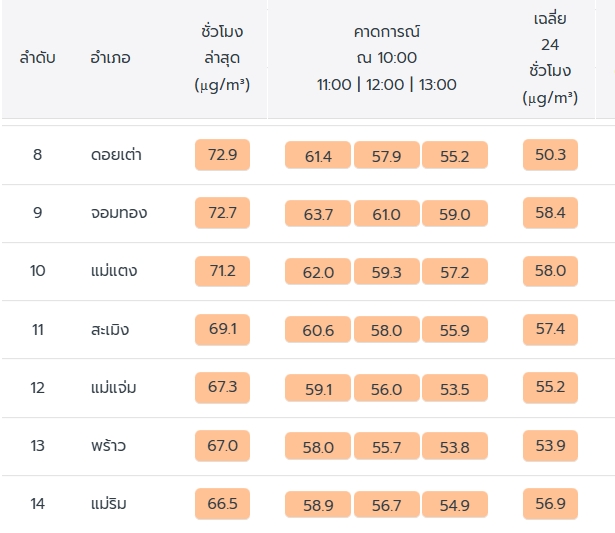Click พร้าว 24-hour average badge 53.9
This screenshot has width=615, height=533.
pyautogui.click(x=551, y=445)
